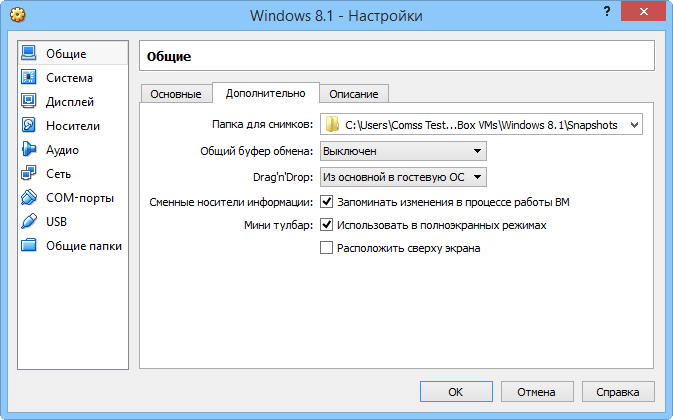The image size is (673, 420).
Task: Click the Общие папки folder icon
Action: point(29,245)
